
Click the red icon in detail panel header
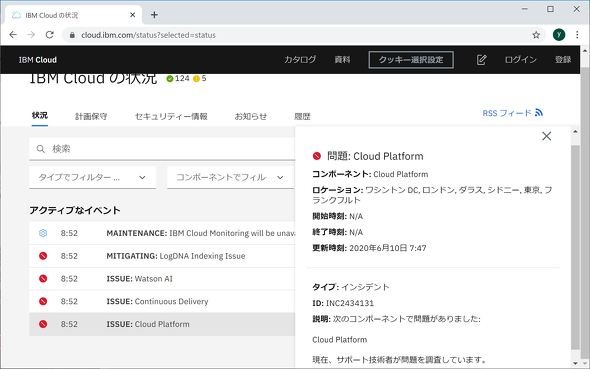(317, 156)
